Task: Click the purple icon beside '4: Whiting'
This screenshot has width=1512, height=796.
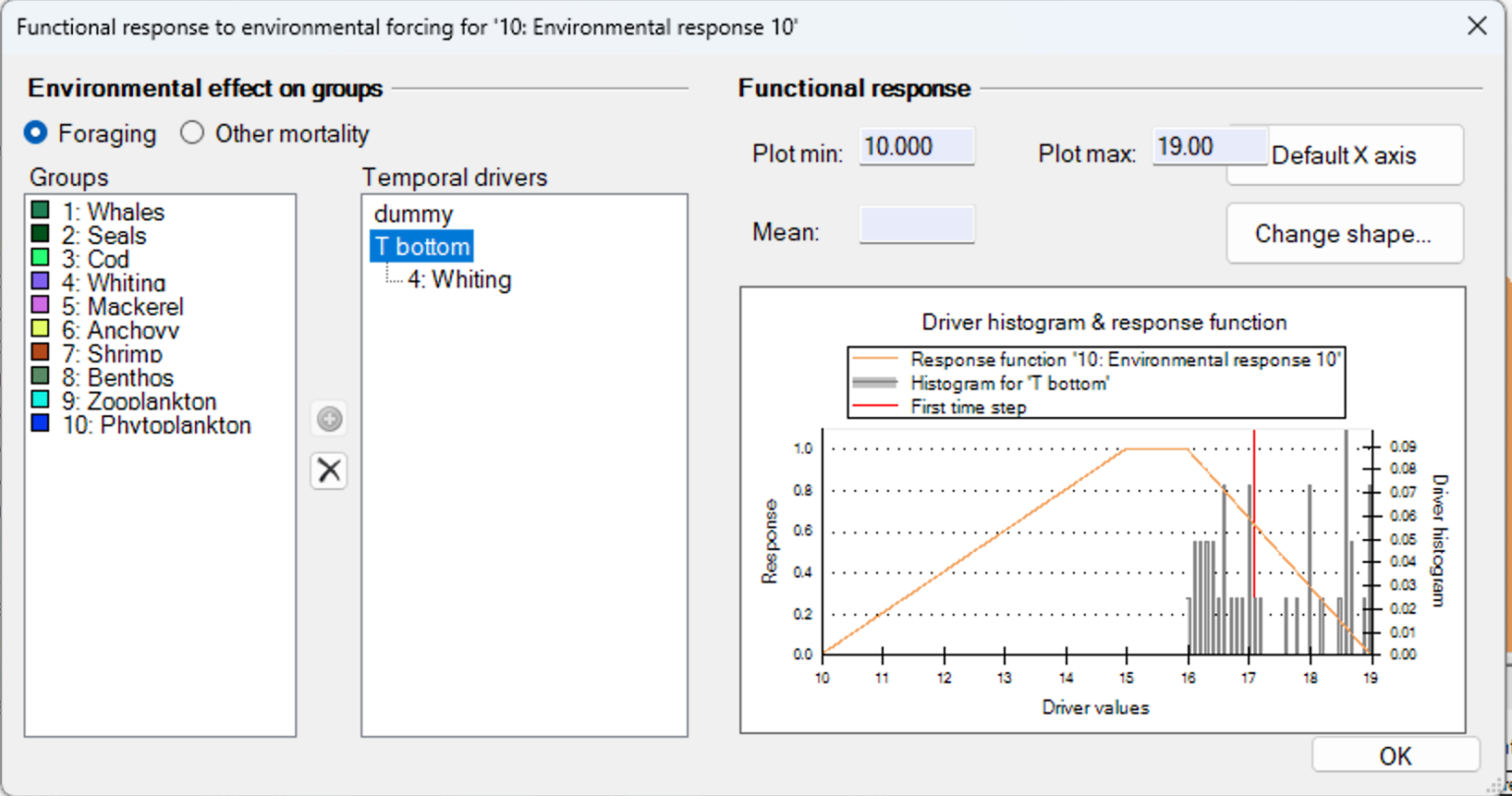Action: coord(40,282)
